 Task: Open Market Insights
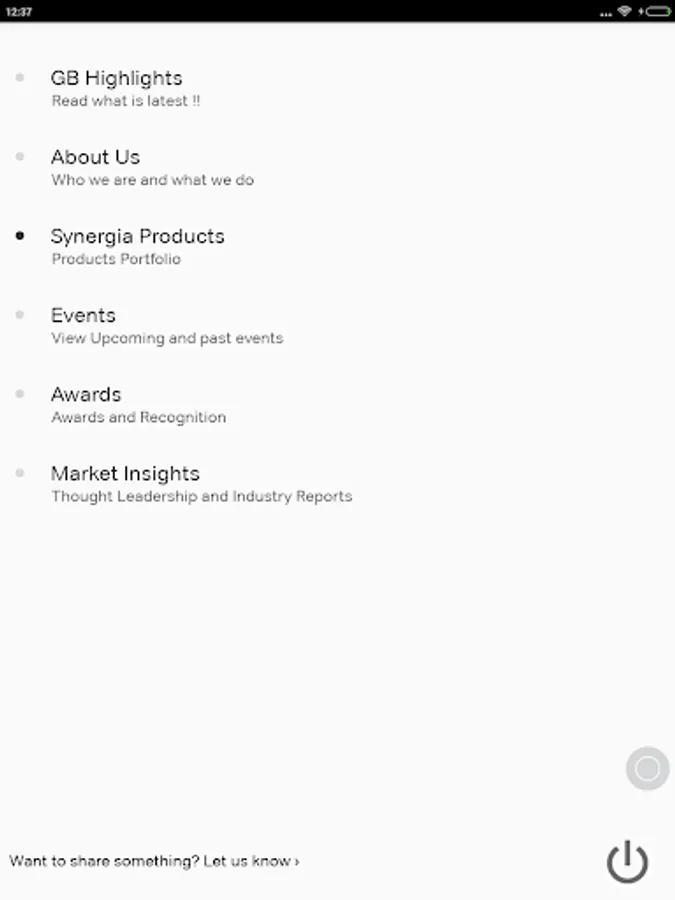tap(125, 473)
